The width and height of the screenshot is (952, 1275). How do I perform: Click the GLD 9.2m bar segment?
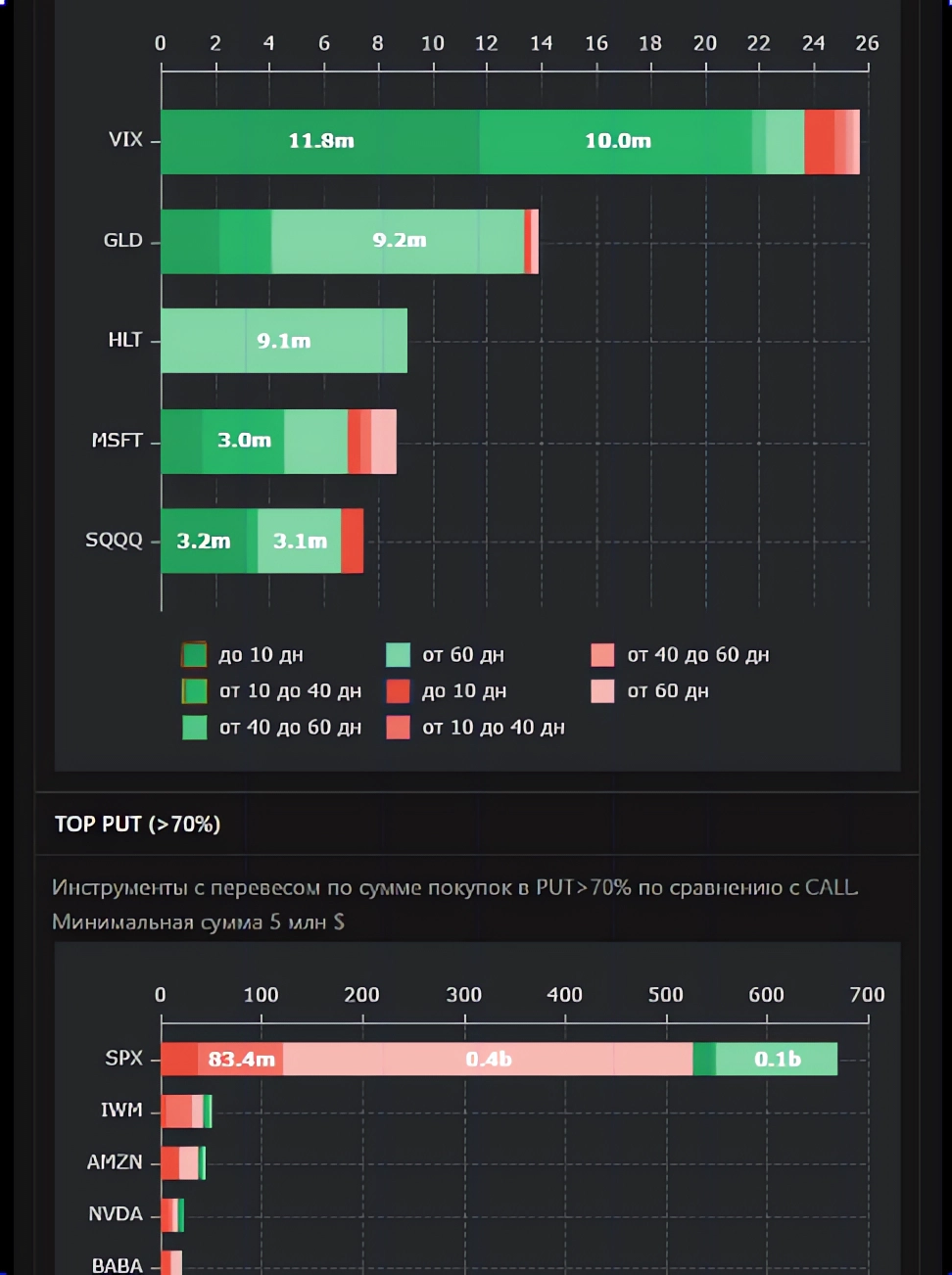[x=398, y=242]
